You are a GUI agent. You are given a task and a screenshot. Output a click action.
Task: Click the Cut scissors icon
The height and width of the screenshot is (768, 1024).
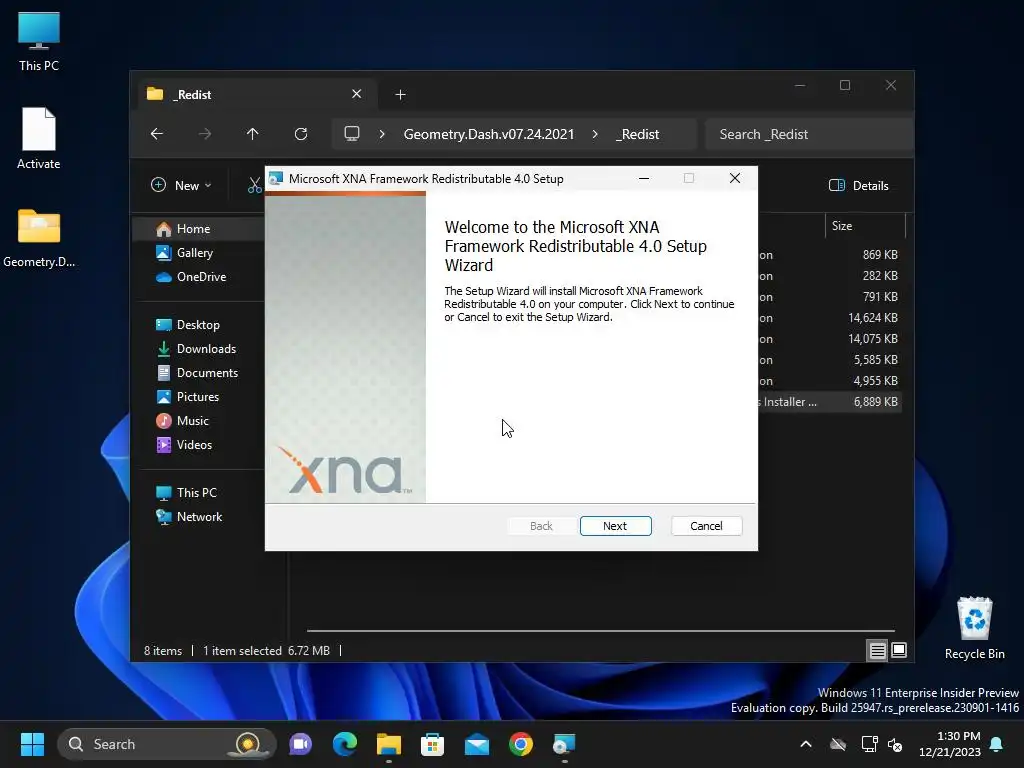point(255,185)
